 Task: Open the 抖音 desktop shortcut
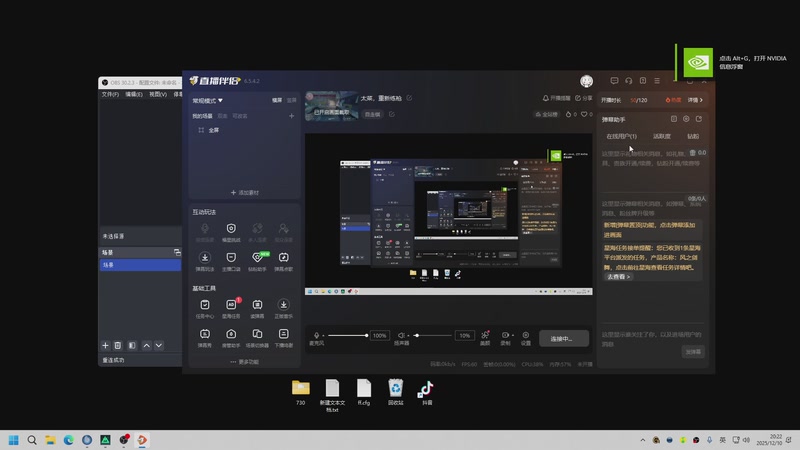427,392
